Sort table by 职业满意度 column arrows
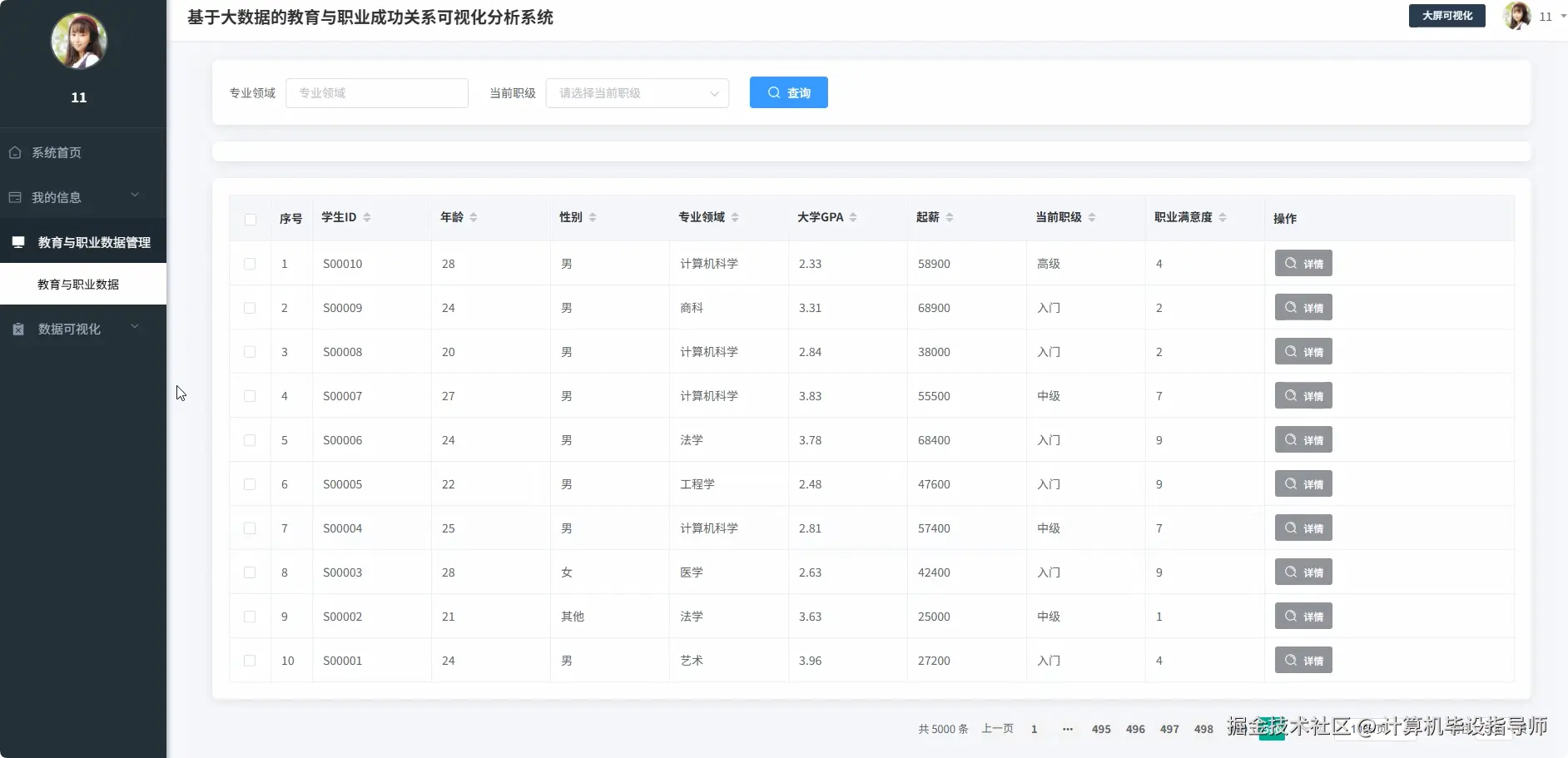 pyautogui.click(x=1223, y=217)
